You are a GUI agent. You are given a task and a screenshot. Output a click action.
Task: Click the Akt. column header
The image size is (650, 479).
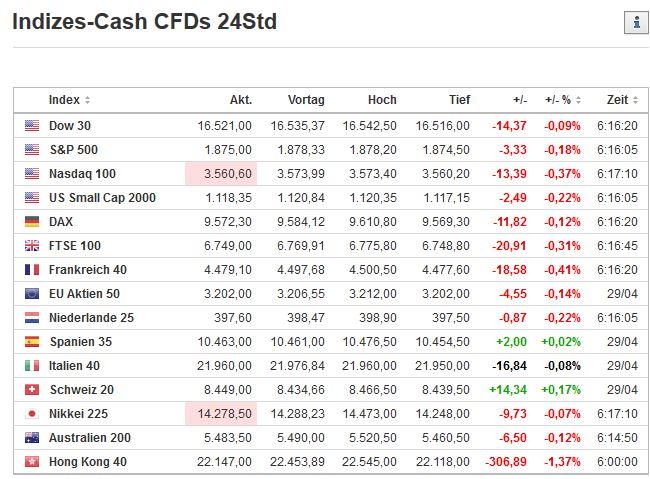click(240, 100)
